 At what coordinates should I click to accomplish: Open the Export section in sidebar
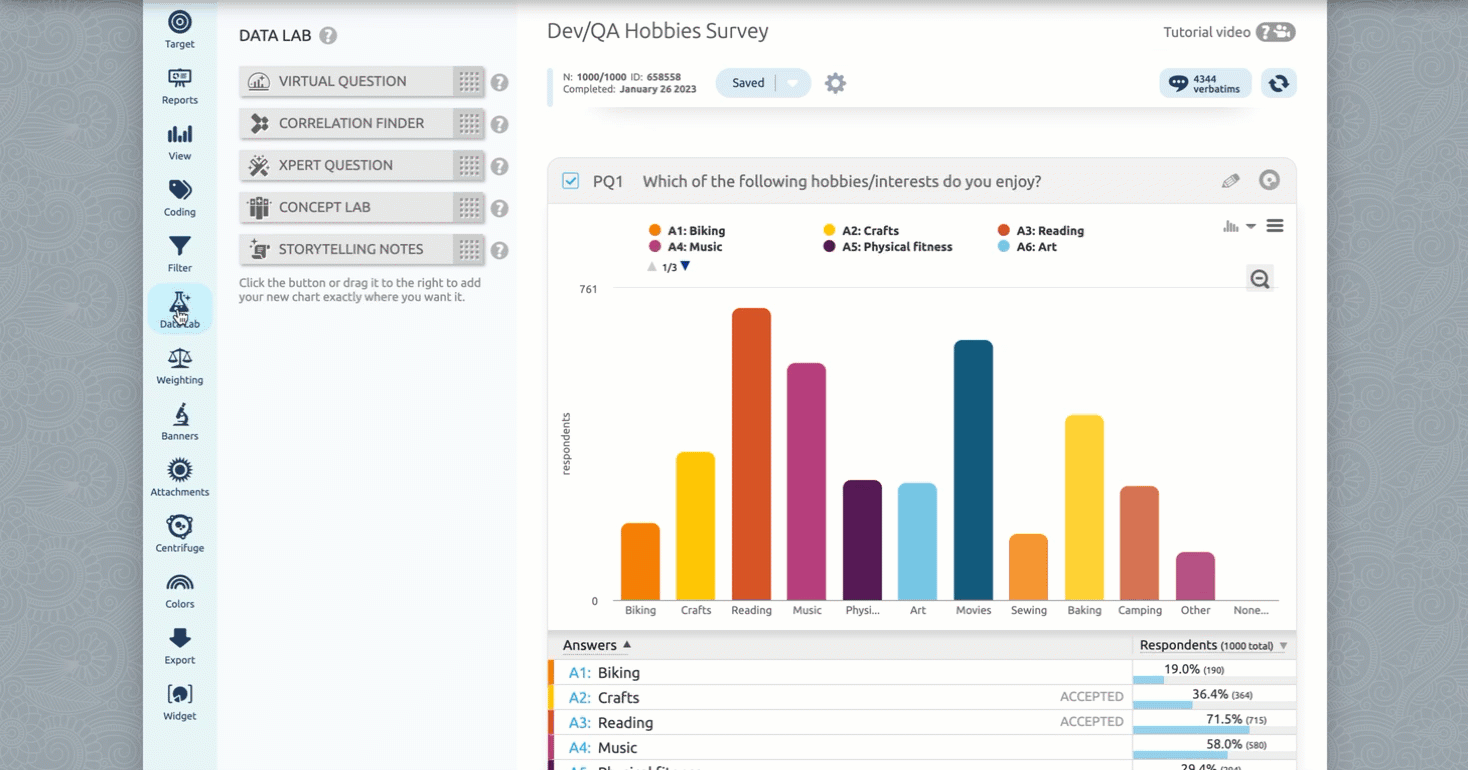click(180, 644)
